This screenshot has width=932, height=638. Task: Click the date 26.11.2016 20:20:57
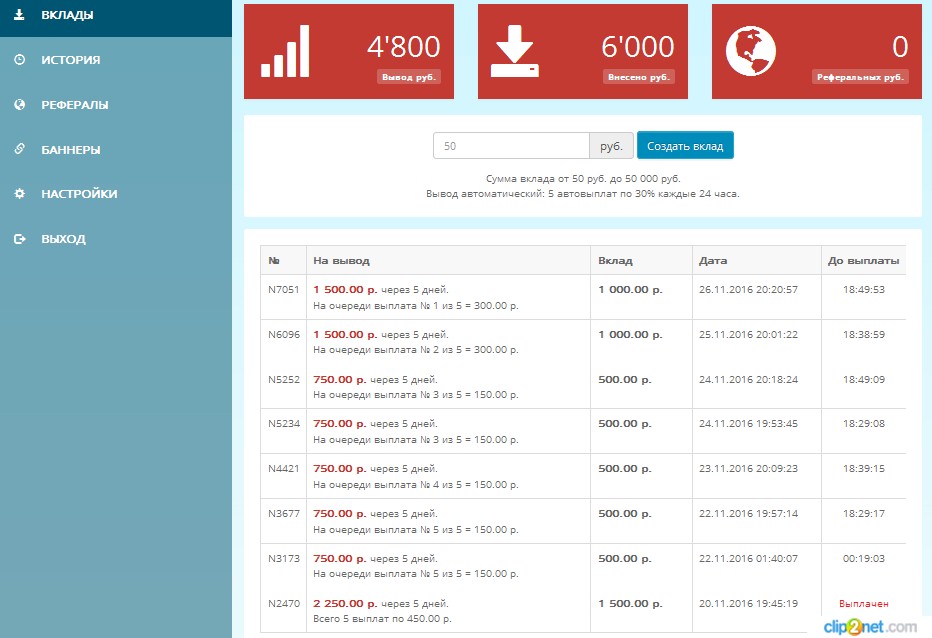(x=748, y=290)
